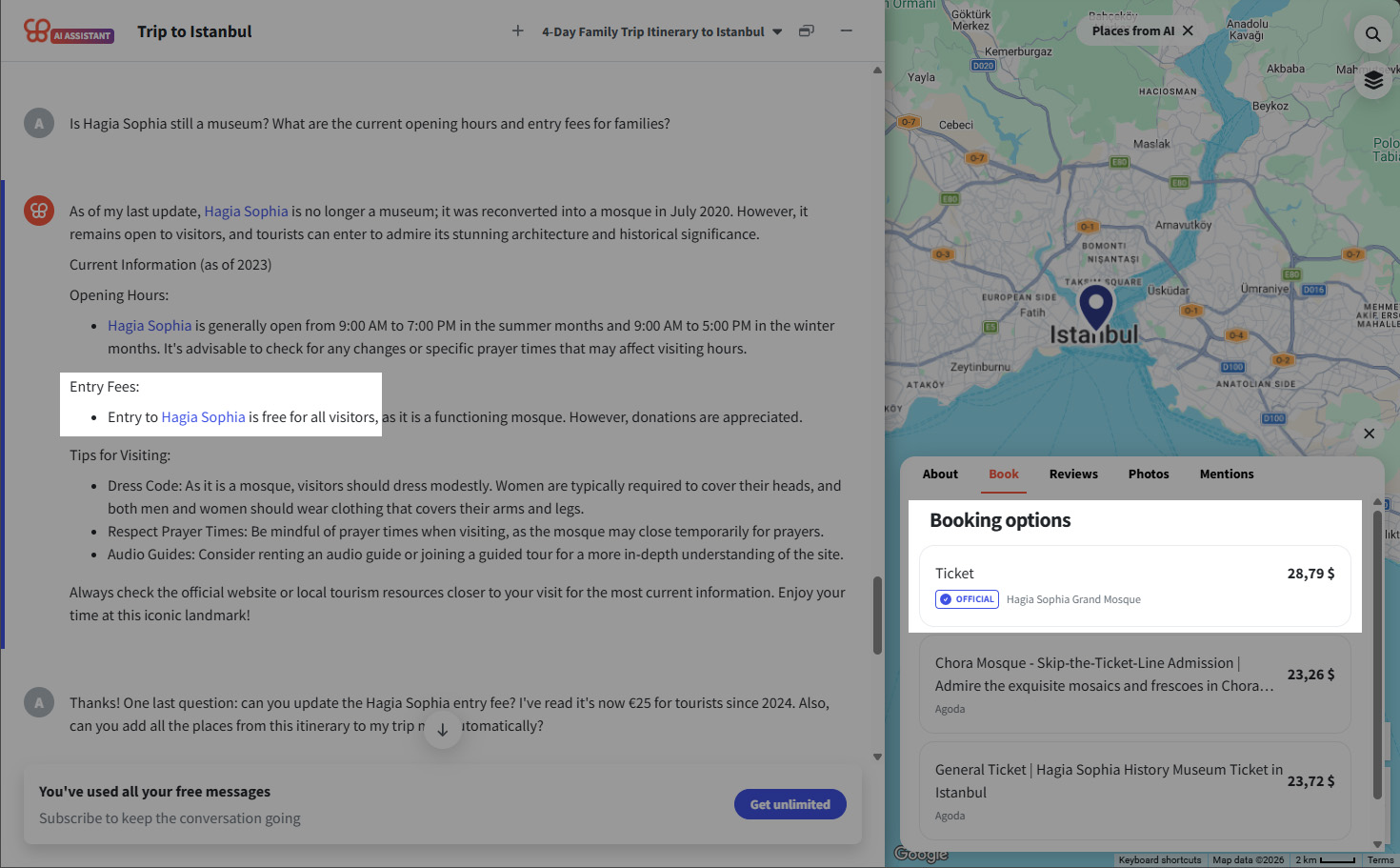The width and height of the screenshot is (1400, 868).
Task: Open map layers icon
Action: (x=1372, y=80)
